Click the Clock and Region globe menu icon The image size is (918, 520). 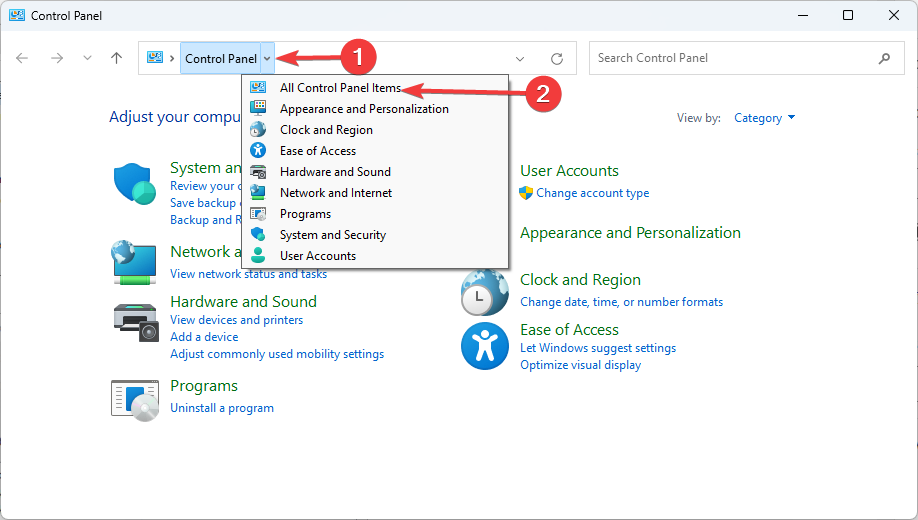(258, 129)
